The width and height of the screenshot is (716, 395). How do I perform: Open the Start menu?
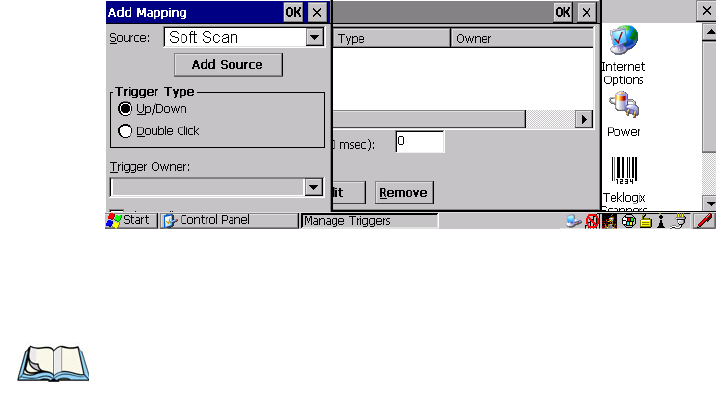[131, 221]
